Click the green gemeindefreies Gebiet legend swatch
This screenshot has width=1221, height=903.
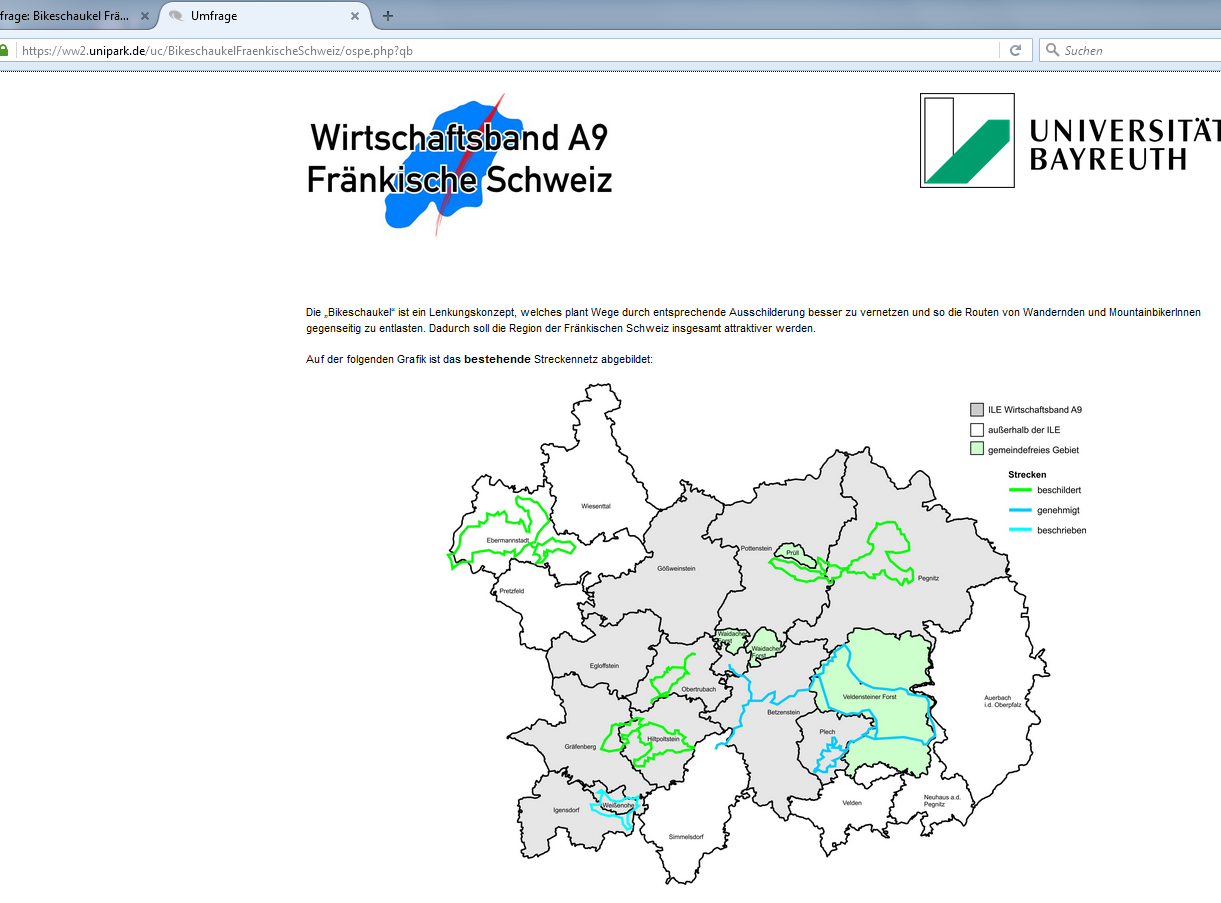click(x=977, y=450)
